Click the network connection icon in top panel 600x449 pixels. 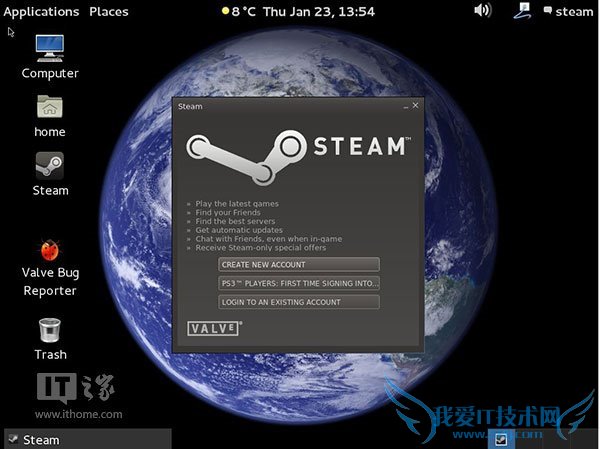pos(522,10)
